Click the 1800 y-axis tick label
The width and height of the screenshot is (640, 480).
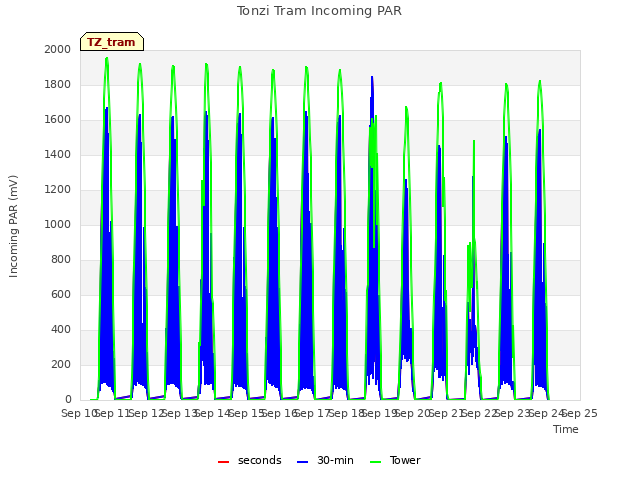[x=58, y=84]
